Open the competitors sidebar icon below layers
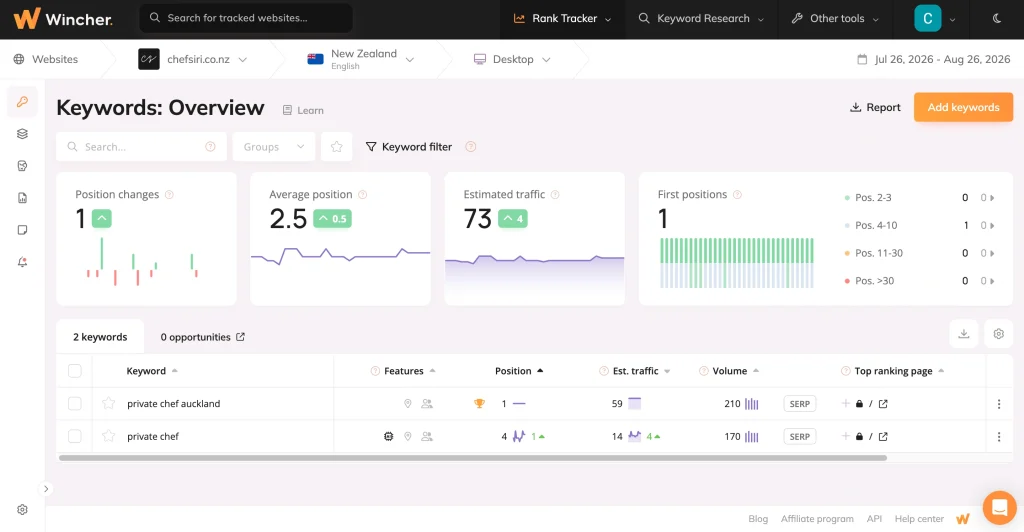 [22, 166]
